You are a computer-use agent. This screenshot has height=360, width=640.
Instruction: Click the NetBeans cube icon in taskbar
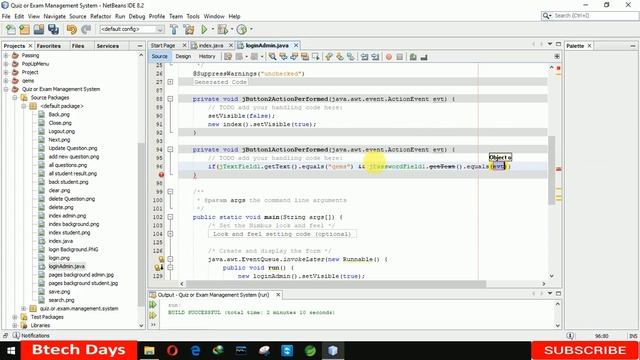coord(333,351)
